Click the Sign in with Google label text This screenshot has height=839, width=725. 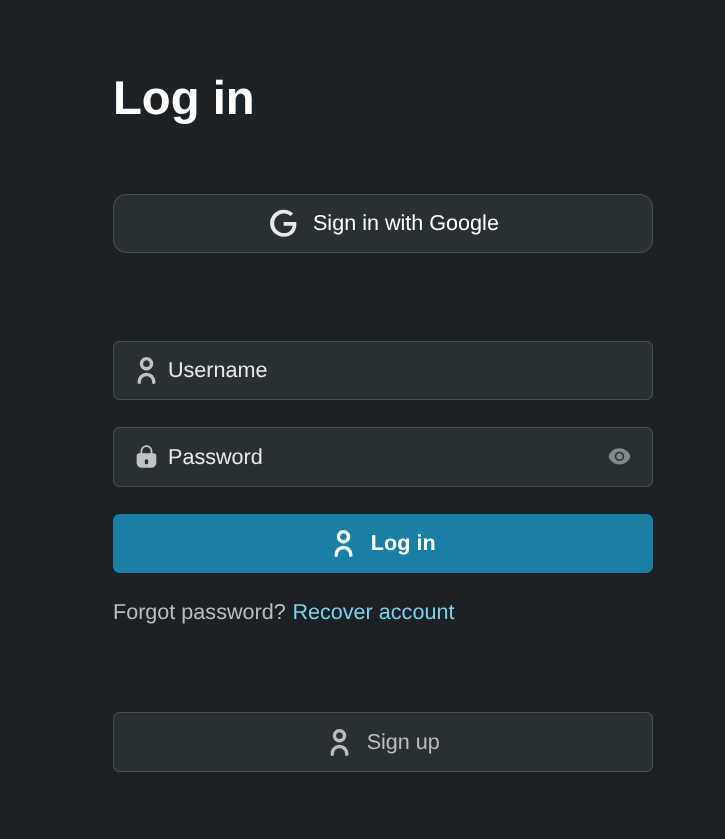(405, 223)
